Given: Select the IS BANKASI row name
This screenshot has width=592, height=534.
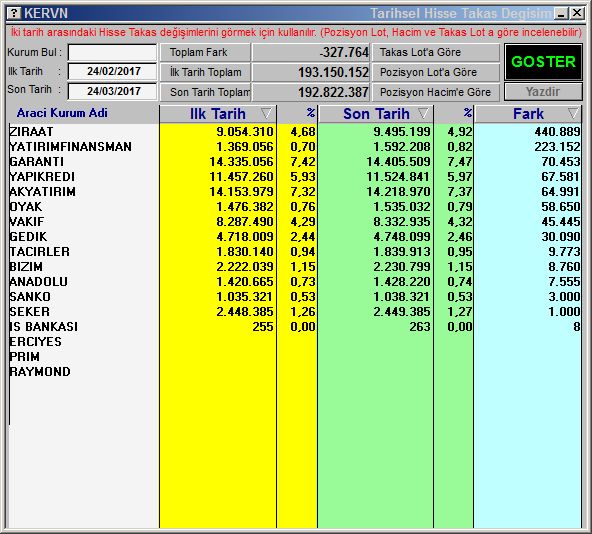Looking at the screenshot, I should pyautogui.click(x=44, y=327).
